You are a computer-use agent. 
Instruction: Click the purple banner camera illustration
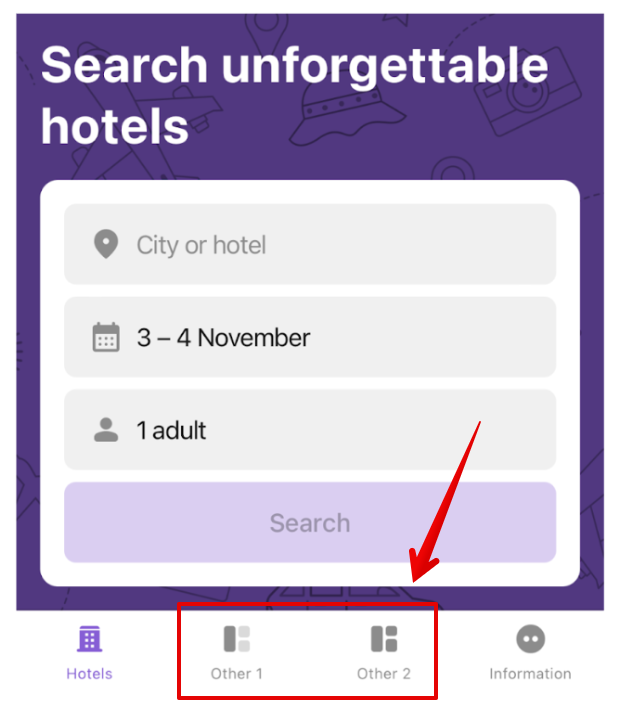click(528, 91)
